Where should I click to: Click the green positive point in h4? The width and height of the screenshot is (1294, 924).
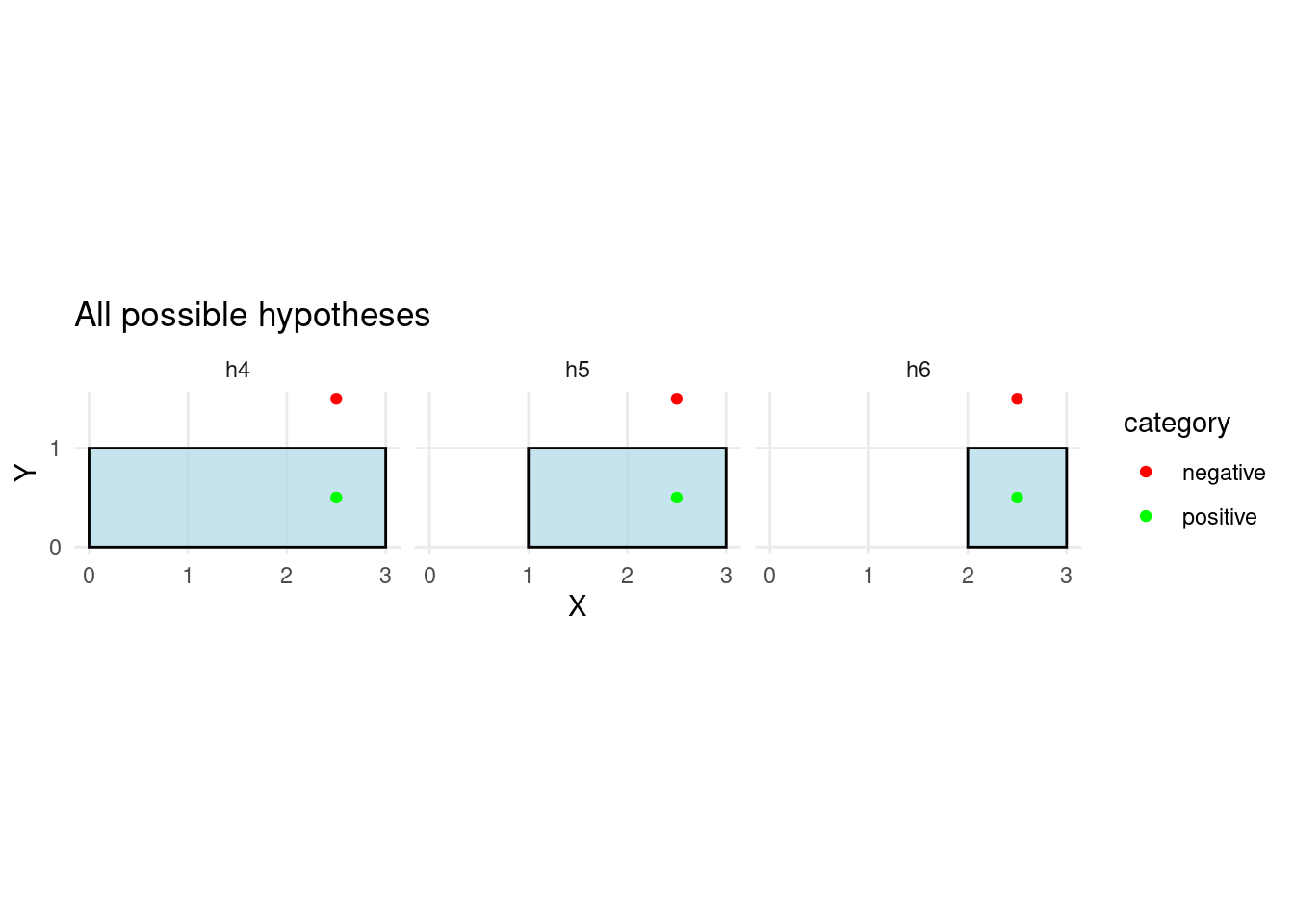(336, 498)
